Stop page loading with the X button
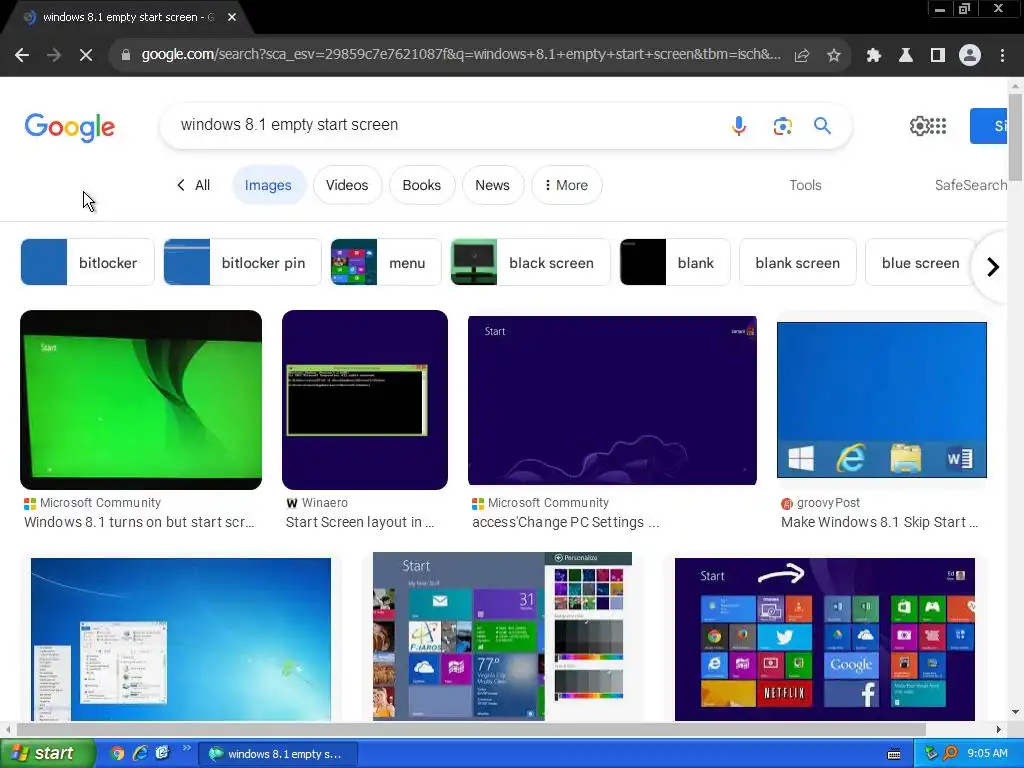The width and height of the screenshot is (1024, 768). [x=86, y=56]
